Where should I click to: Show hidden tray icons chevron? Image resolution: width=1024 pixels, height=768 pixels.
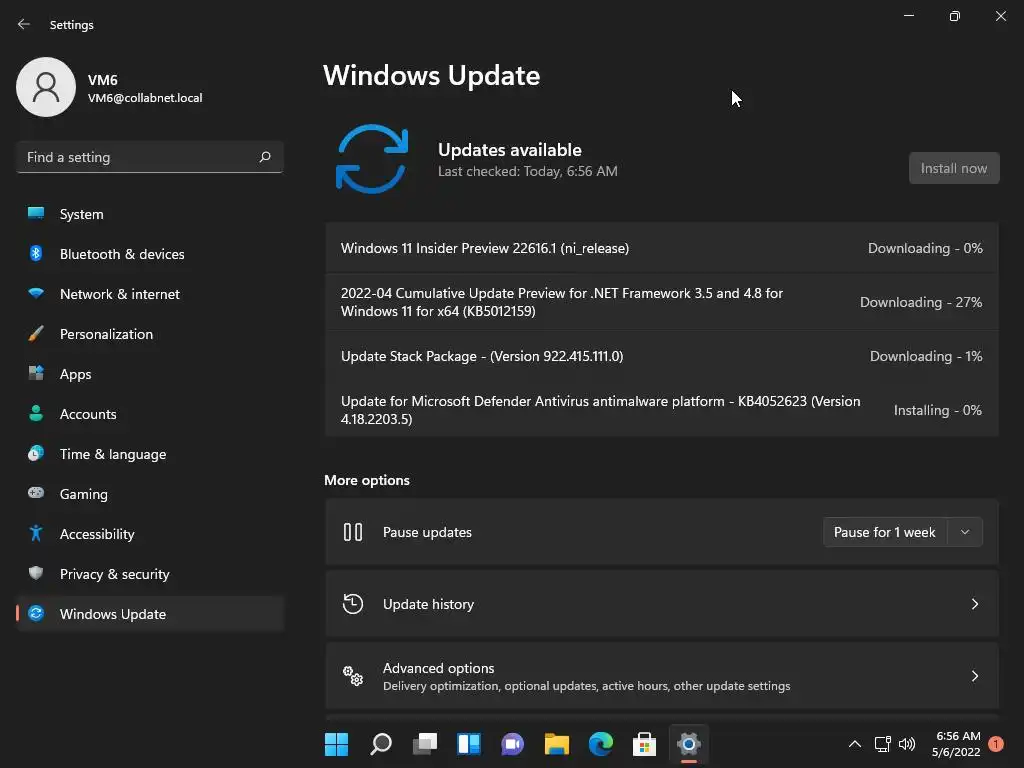[854, 744]
